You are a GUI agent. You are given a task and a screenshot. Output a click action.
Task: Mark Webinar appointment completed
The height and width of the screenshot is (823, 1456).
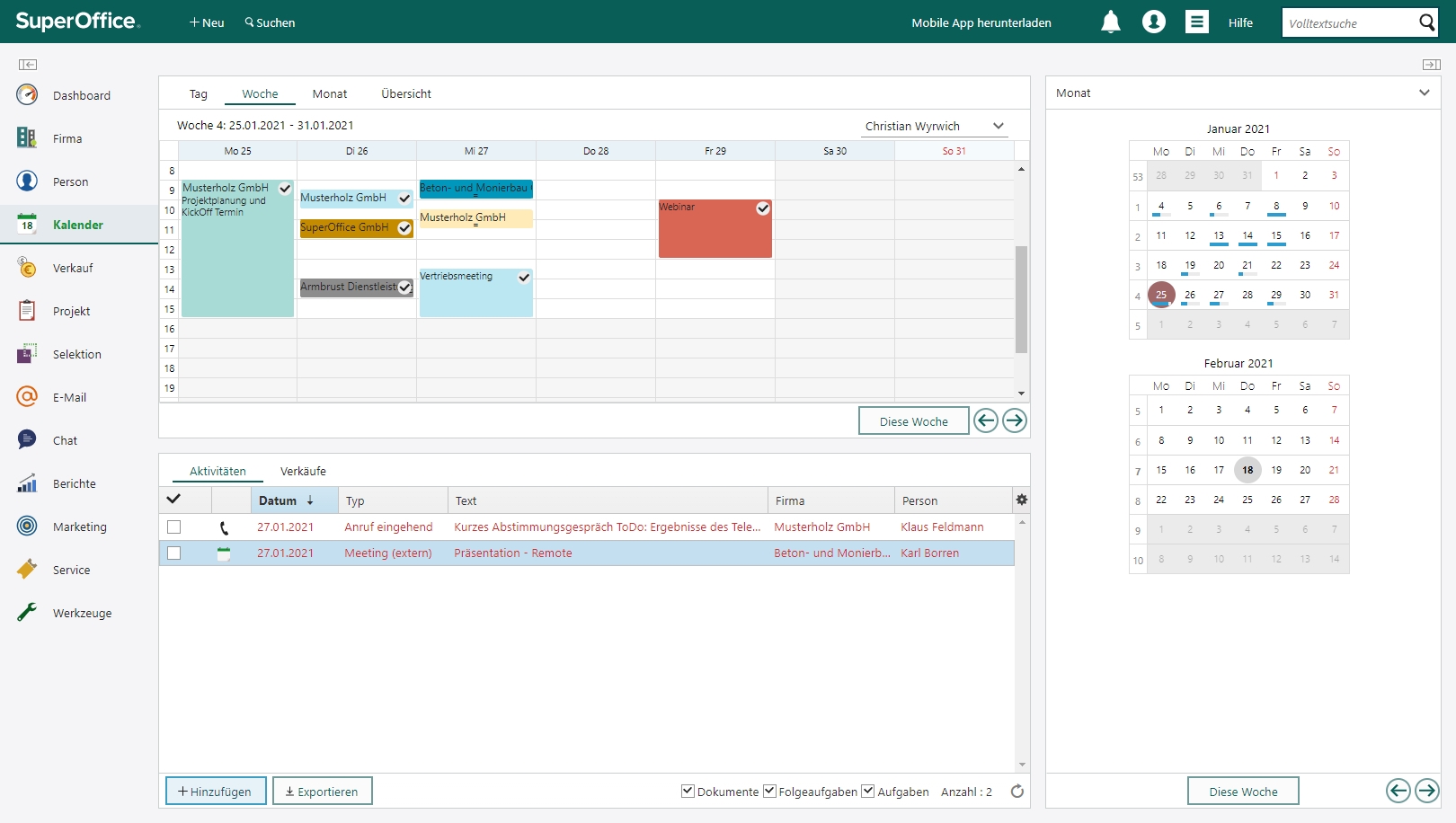click(x=763, y=208)
